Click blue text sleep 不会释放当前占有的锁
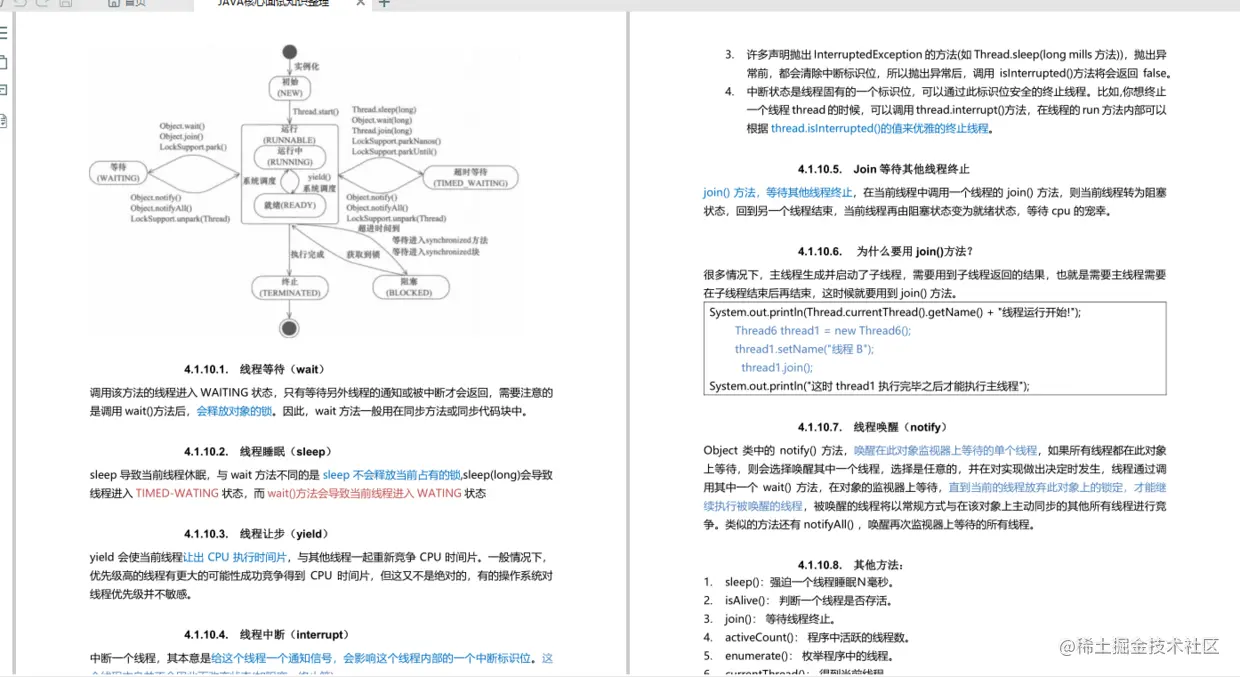 (x=391, y=475)
